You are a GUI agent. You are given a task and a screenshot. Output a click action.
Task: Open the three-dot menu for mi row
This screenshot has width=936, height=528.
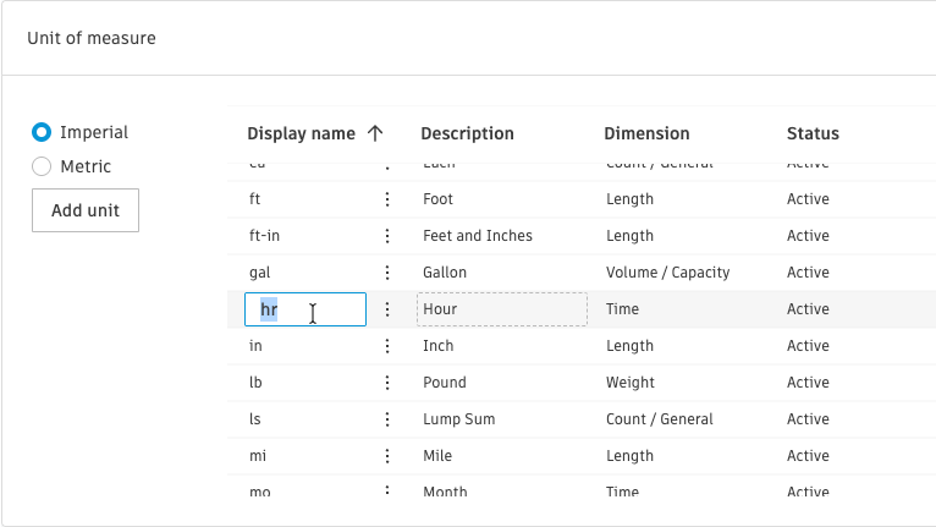(387, 456)
